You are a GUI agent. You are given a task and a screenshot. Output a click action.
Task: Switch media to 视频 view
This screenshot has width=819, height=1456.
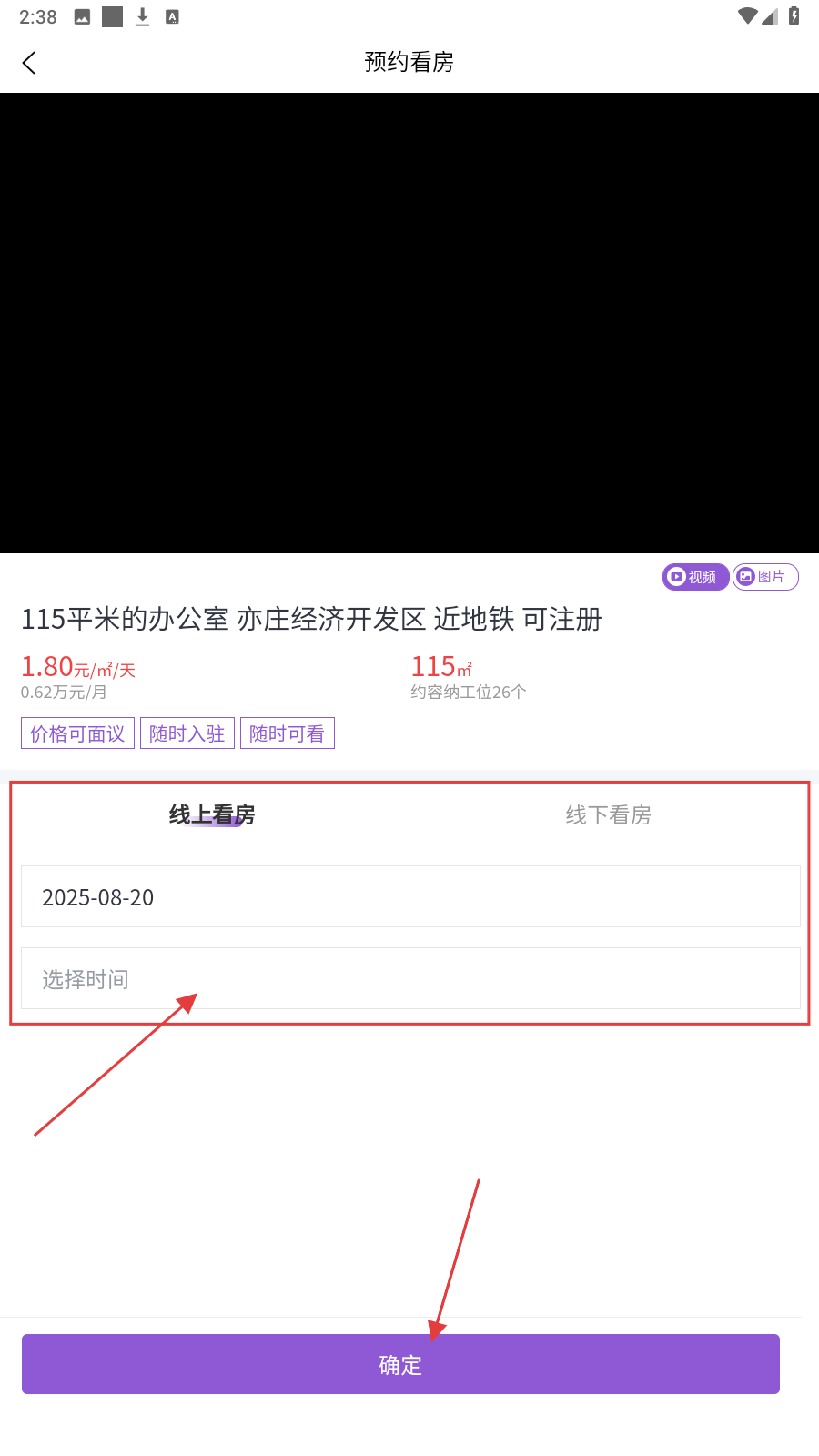pos(695,577)
